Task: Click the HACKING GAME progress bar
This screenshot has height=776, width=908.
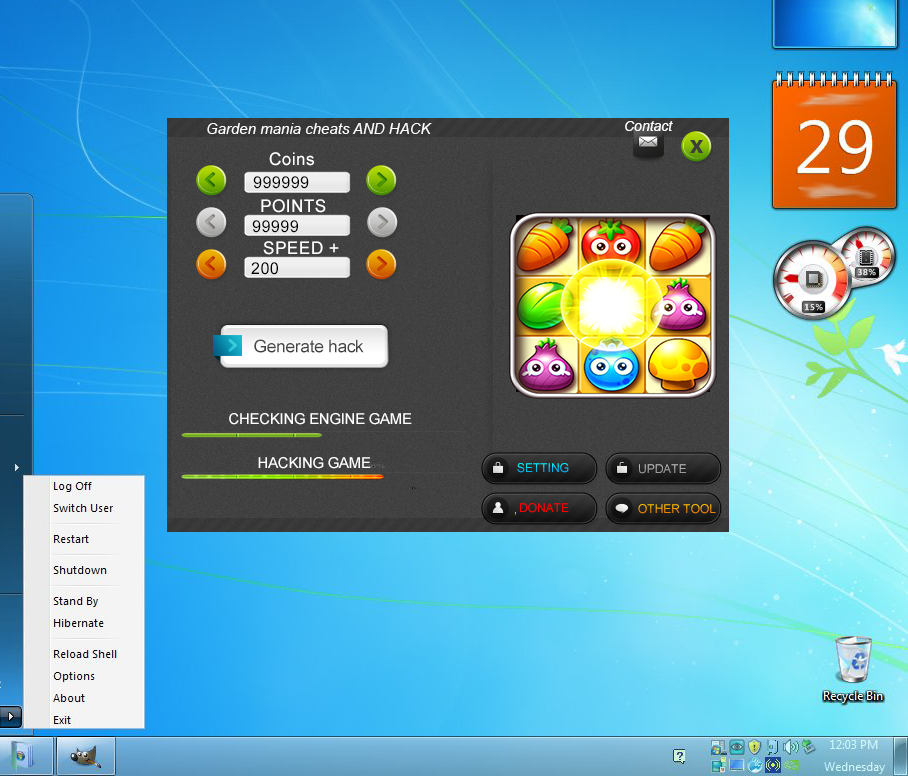Action: pyautogui.click(x=282, y=477)
